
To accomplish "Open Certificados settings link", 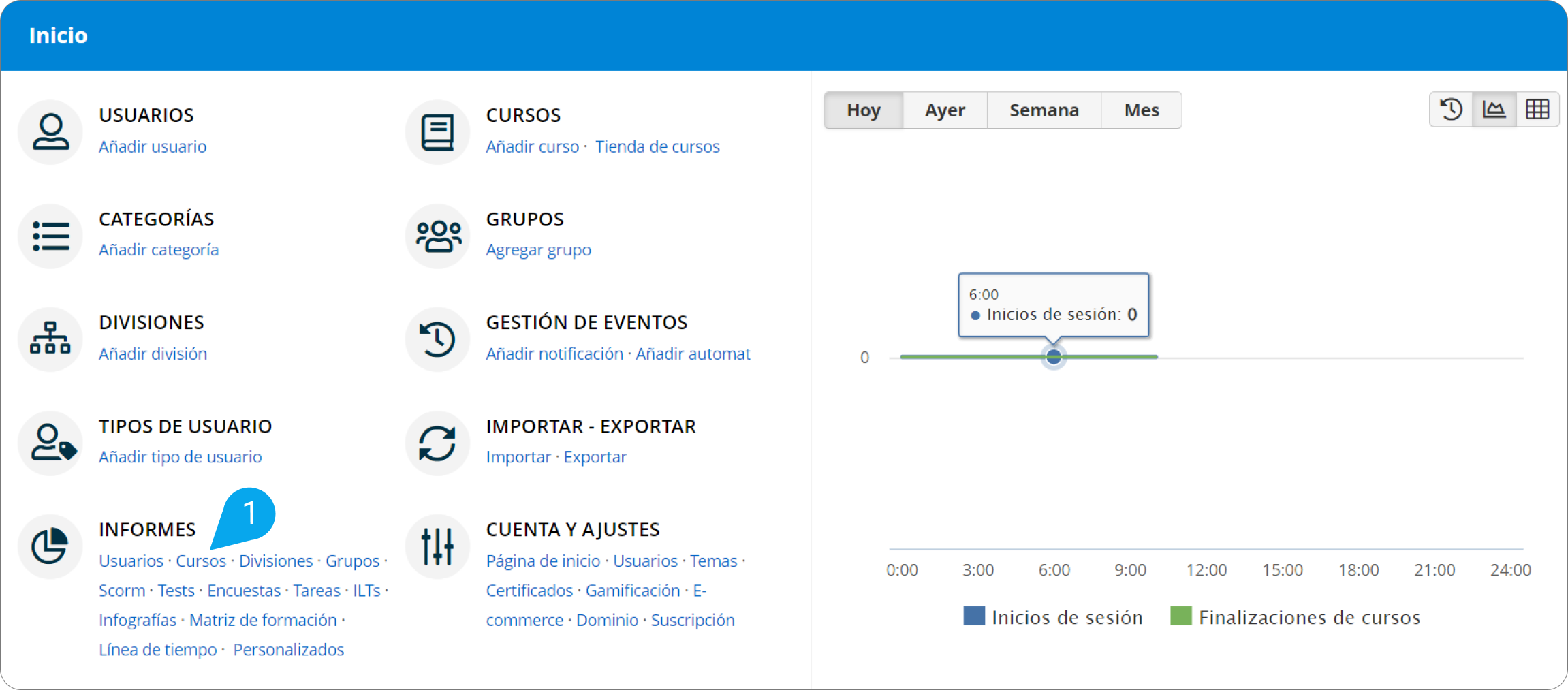I will (x=529, y=591).
